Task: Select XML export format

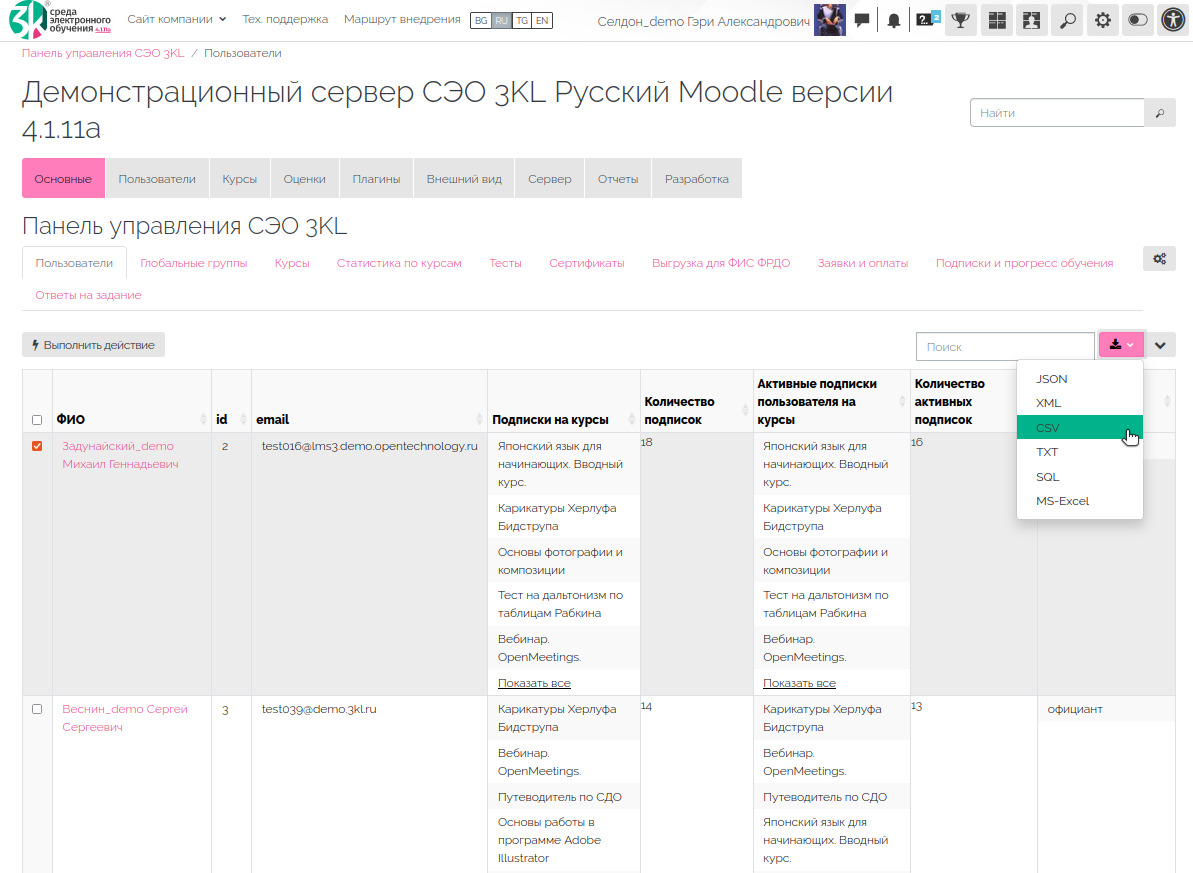Action: (1080, 403)
